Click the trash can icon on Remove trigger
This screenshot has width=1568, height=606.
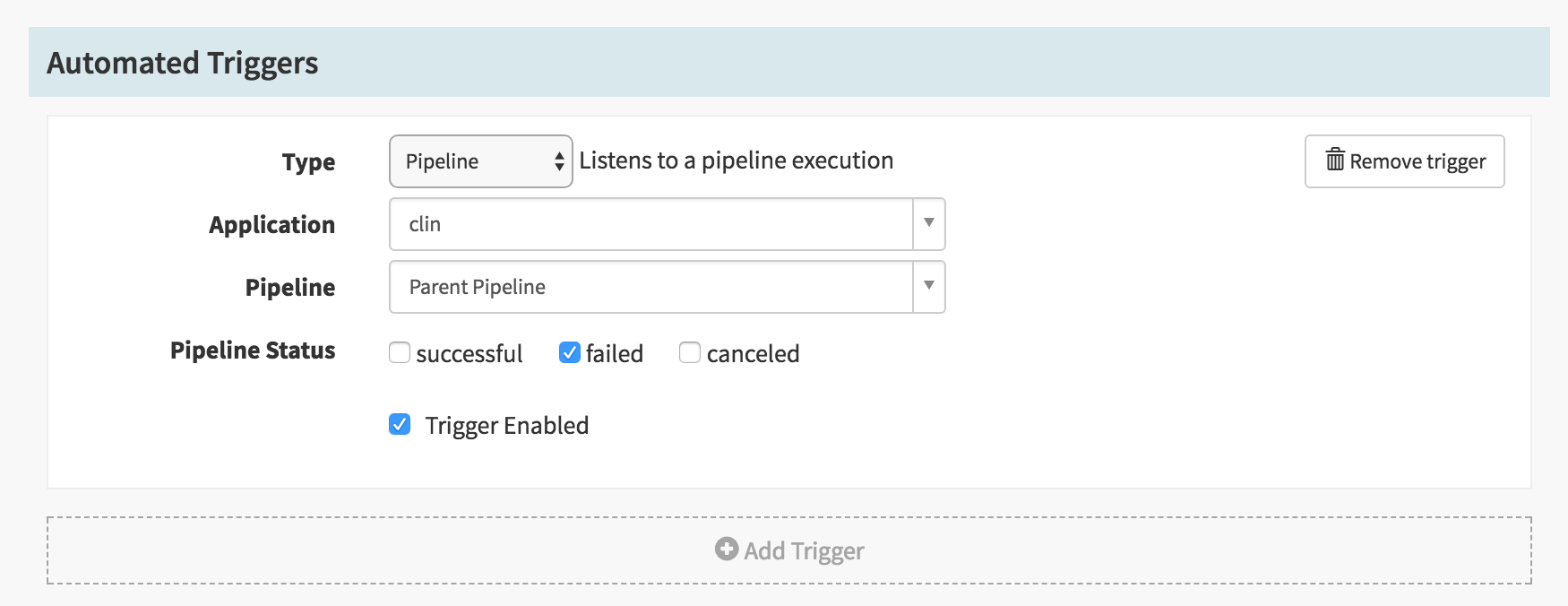coord(1335,160)
